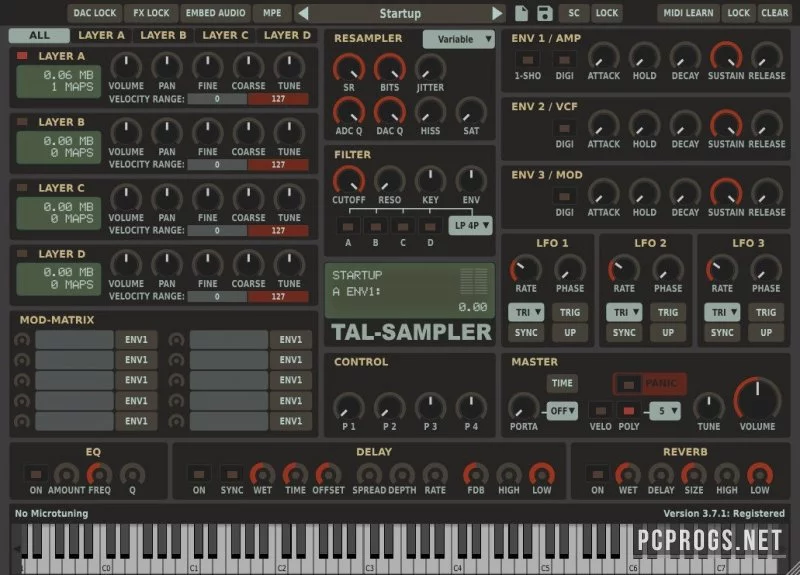This screenshot has width=800, height=575.
Task: Click the LFO 1 RATE knob
Action: click(526, 269)
